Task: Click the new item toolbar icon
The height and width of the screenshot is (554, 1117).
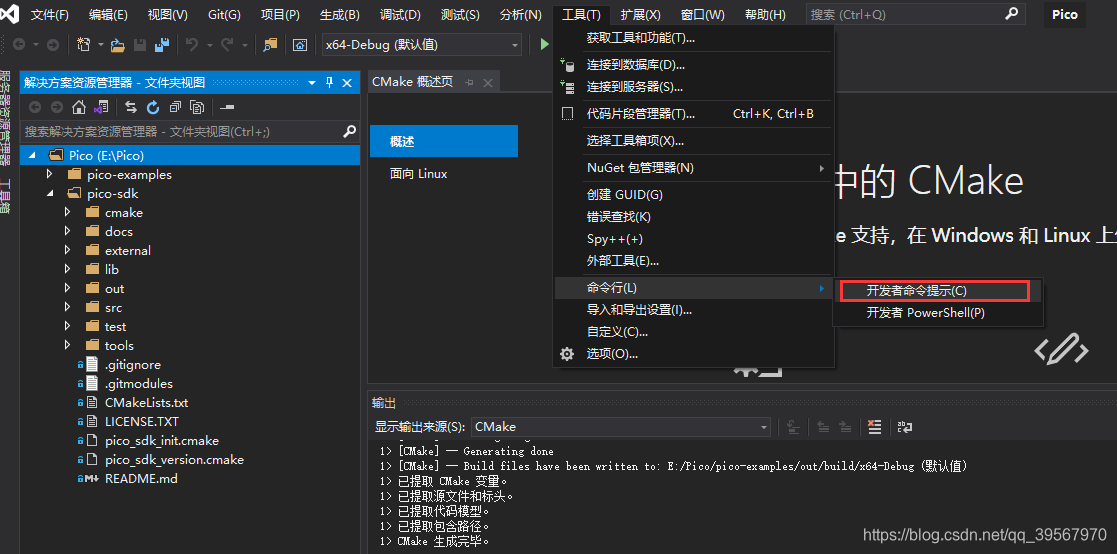Action: tap(84, 45)
